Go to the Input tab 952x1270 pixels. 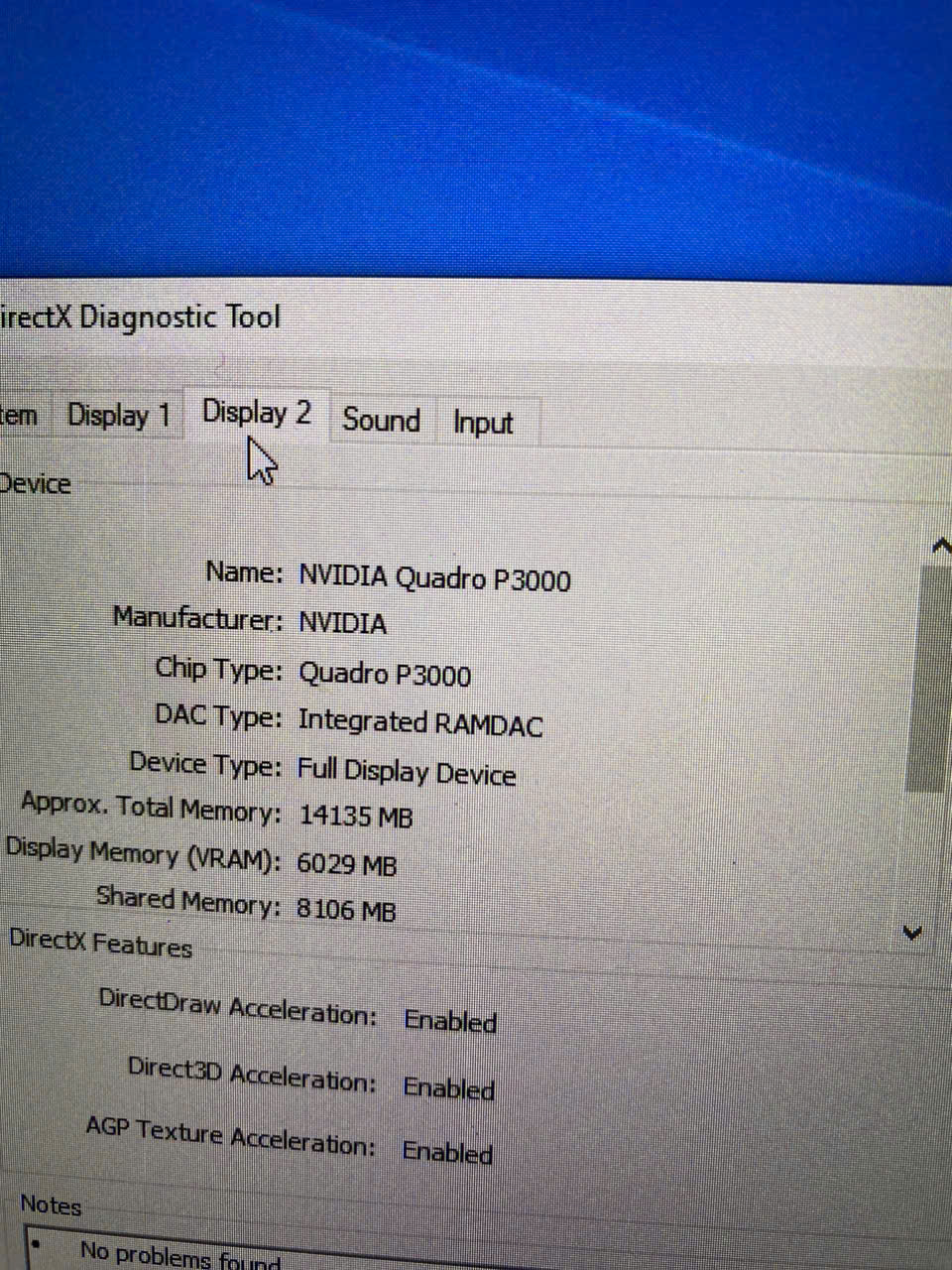pyautogui.click(x=483, y=423)
